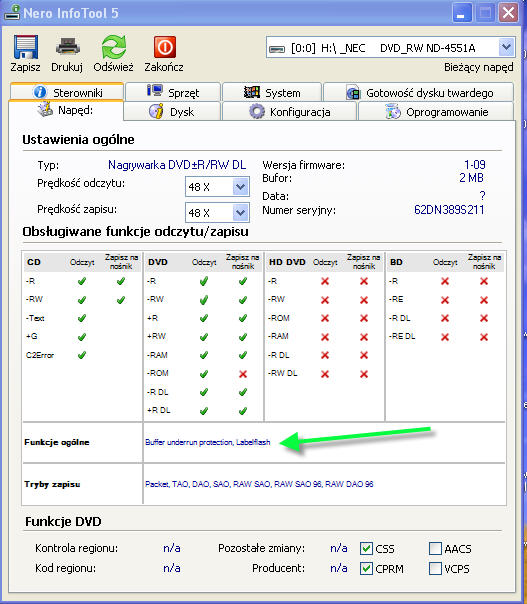Viewport: 527px width, 604px height.
Task: Click the Zakończ red power icon
Action: [x=165, y=47]
